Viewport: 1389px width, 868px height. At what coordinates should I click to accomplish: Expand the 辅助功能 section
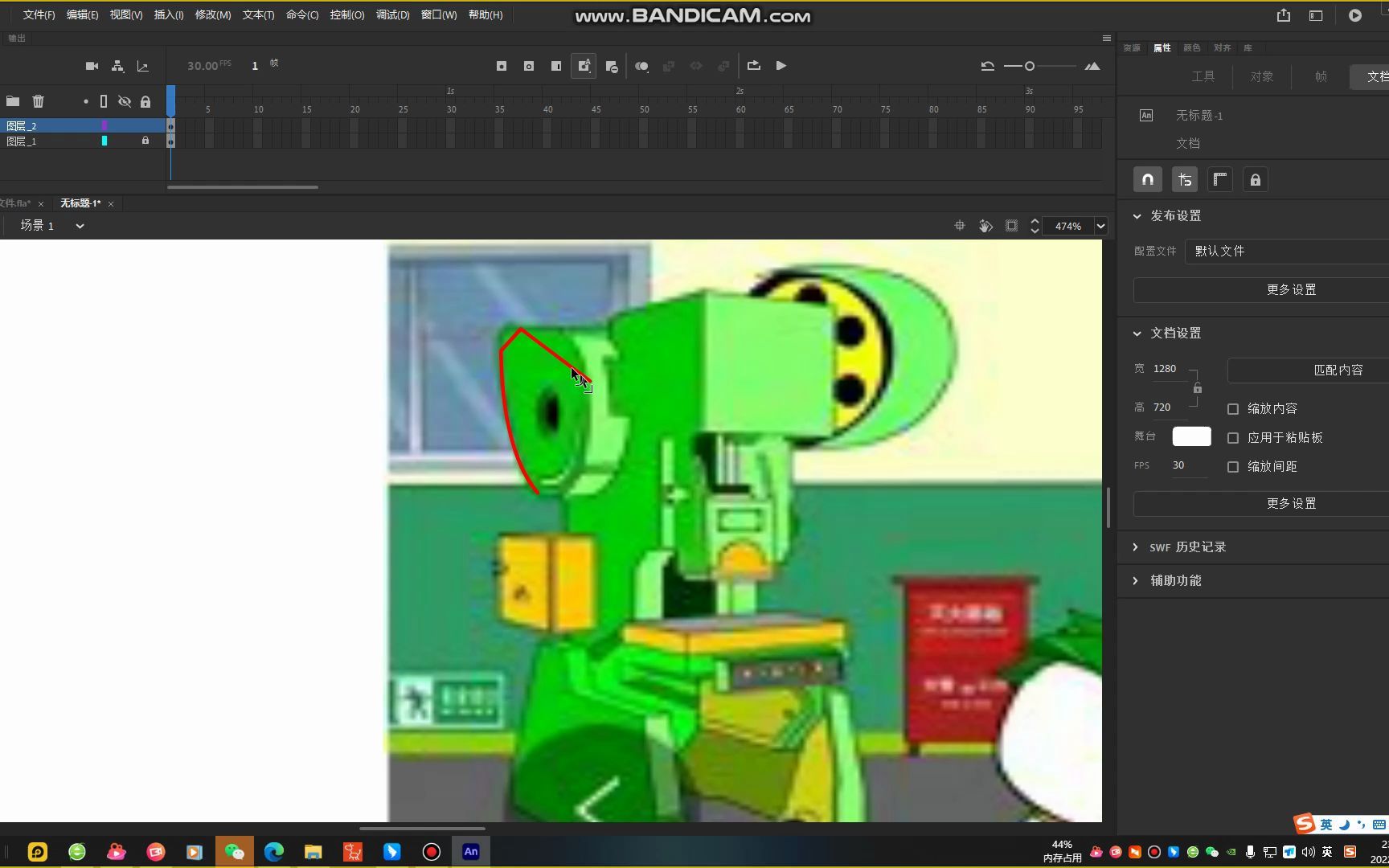(x=1136, y=581)
